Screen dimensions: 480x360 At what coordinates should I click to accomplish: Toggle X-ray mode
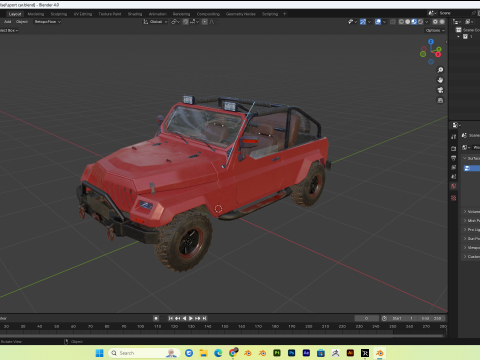pos(393,22)
